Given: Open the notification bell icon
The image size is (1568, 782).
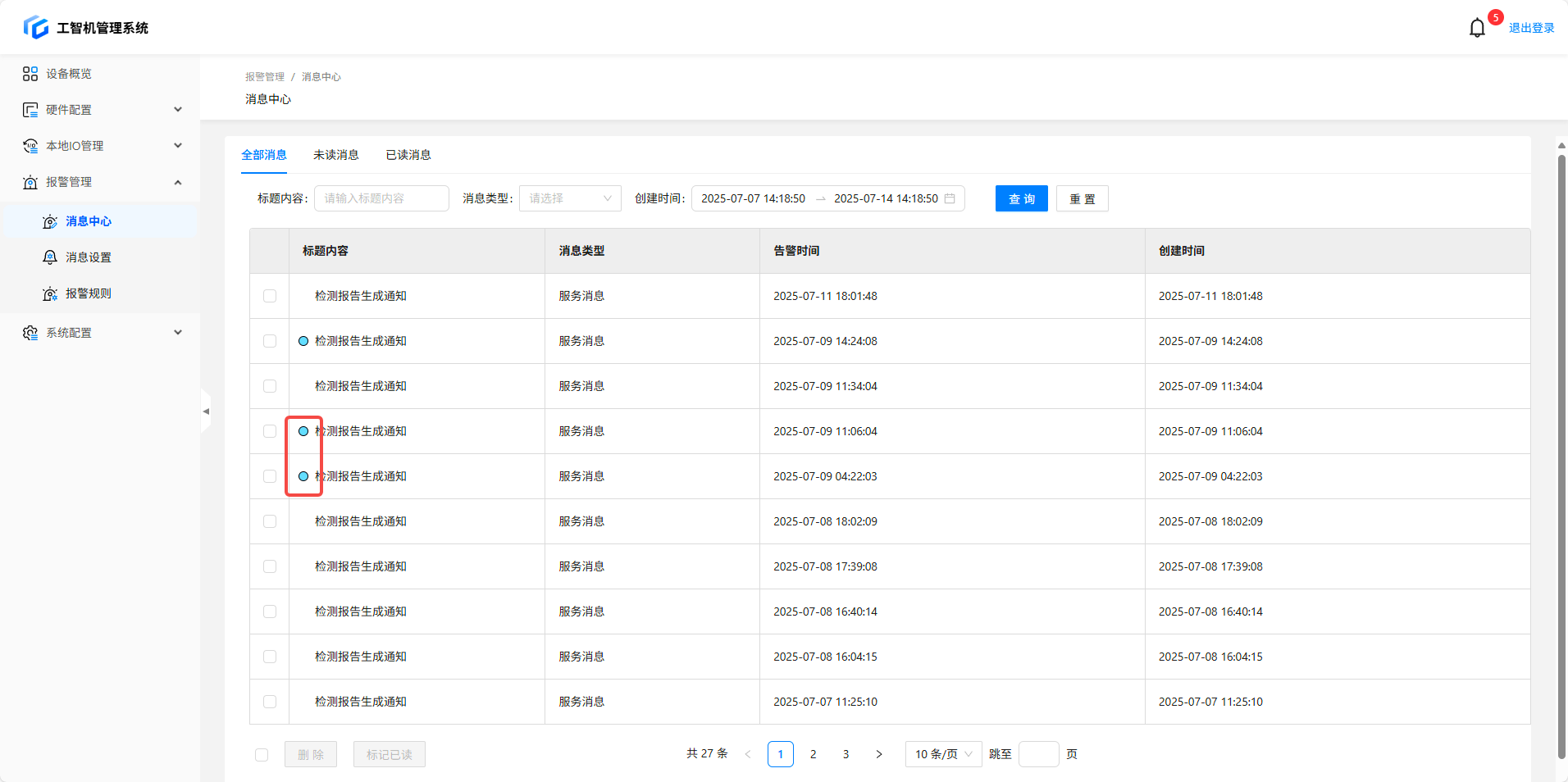Looking at the screenshot, I should click(x=1477, y=28).
